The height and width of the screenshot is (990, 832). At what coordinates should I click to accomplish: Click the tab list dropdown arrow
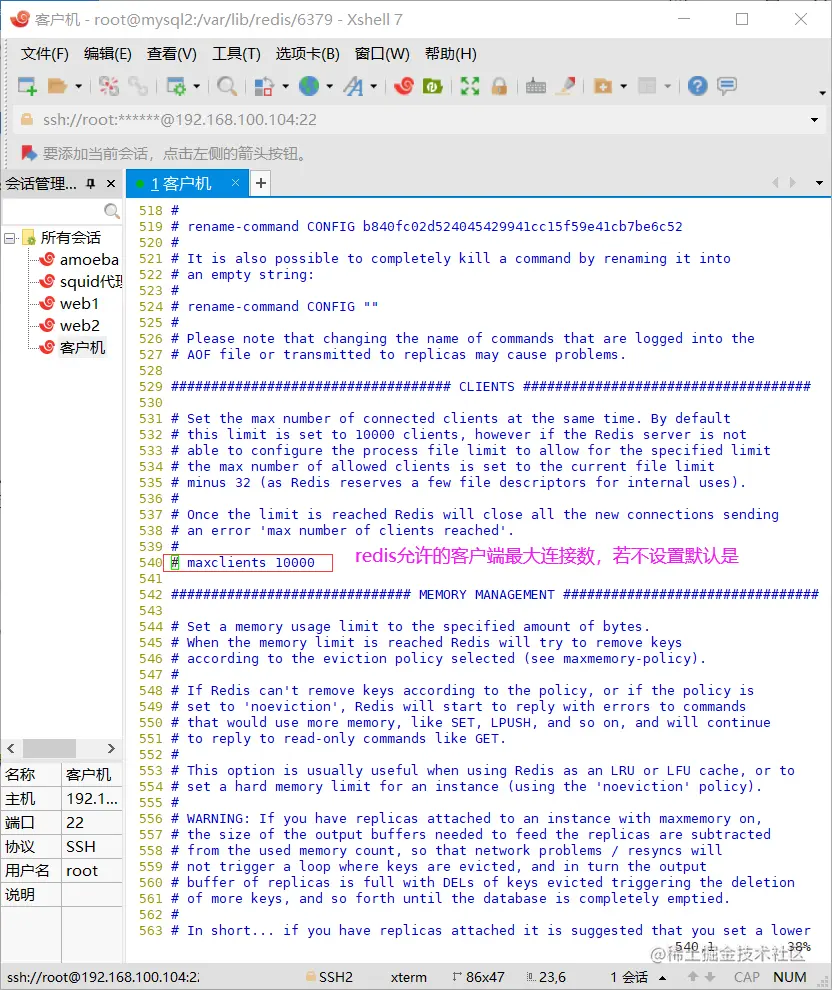point(819,183)
